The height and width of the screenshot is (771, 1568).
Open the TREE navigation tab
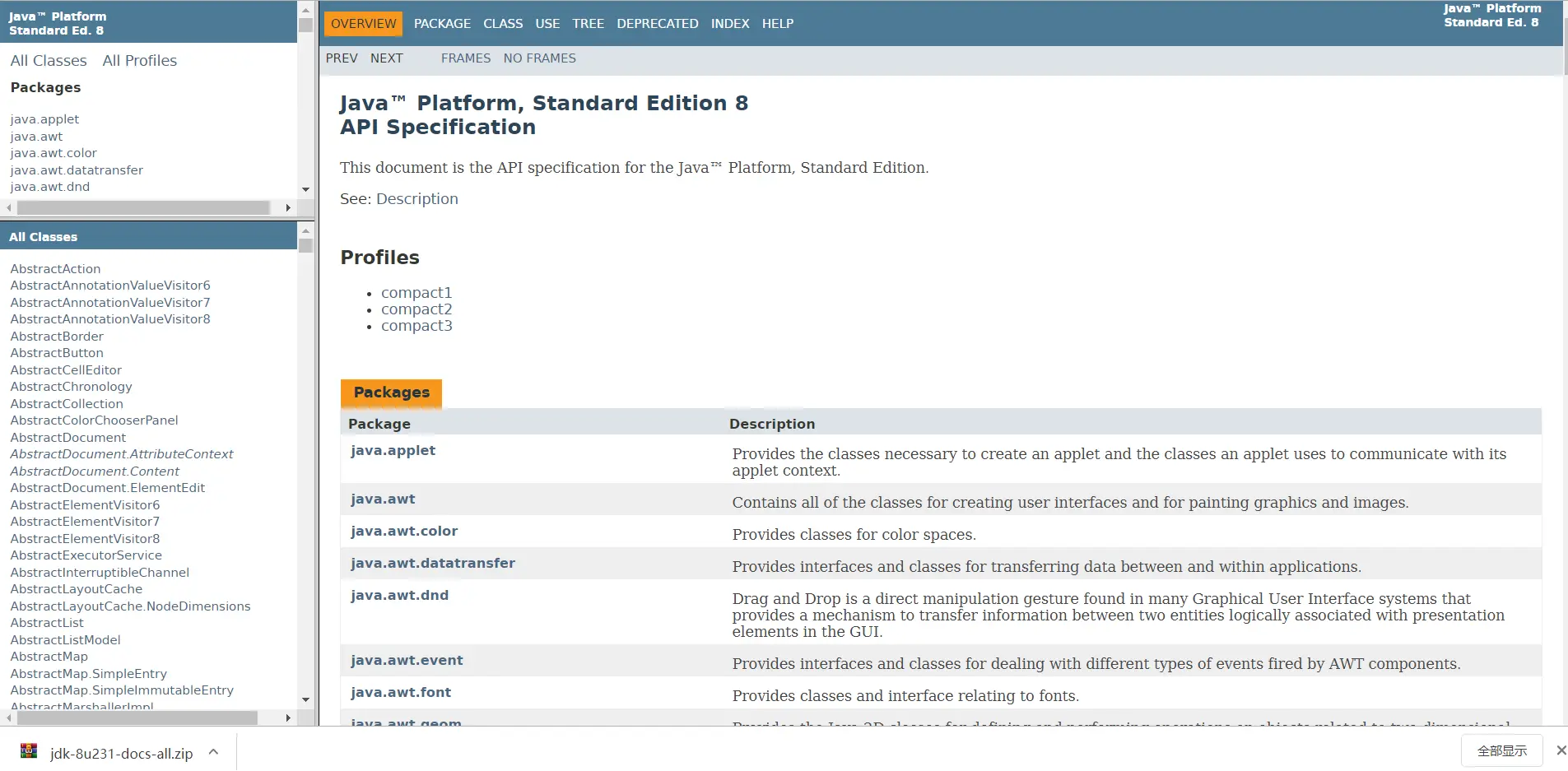(x=588, y=24)
